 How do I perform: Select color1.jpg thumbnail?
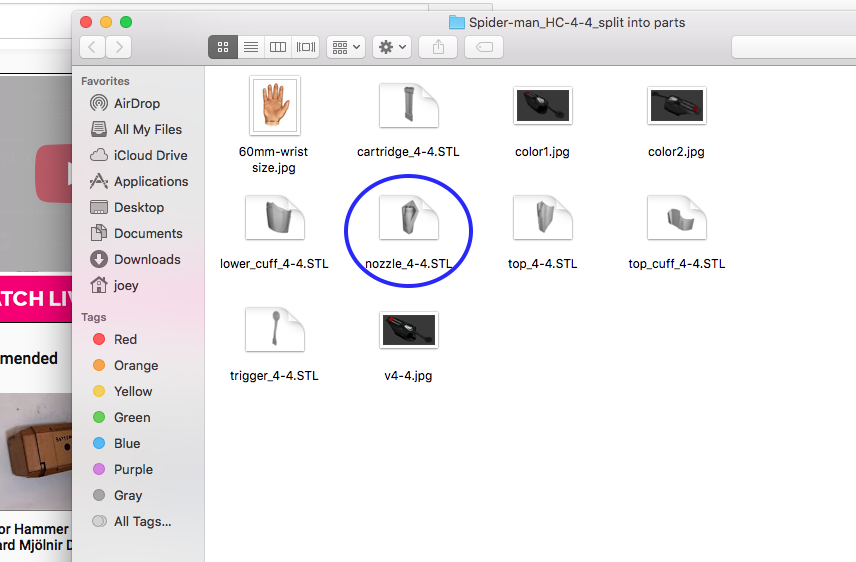[543, 105]
